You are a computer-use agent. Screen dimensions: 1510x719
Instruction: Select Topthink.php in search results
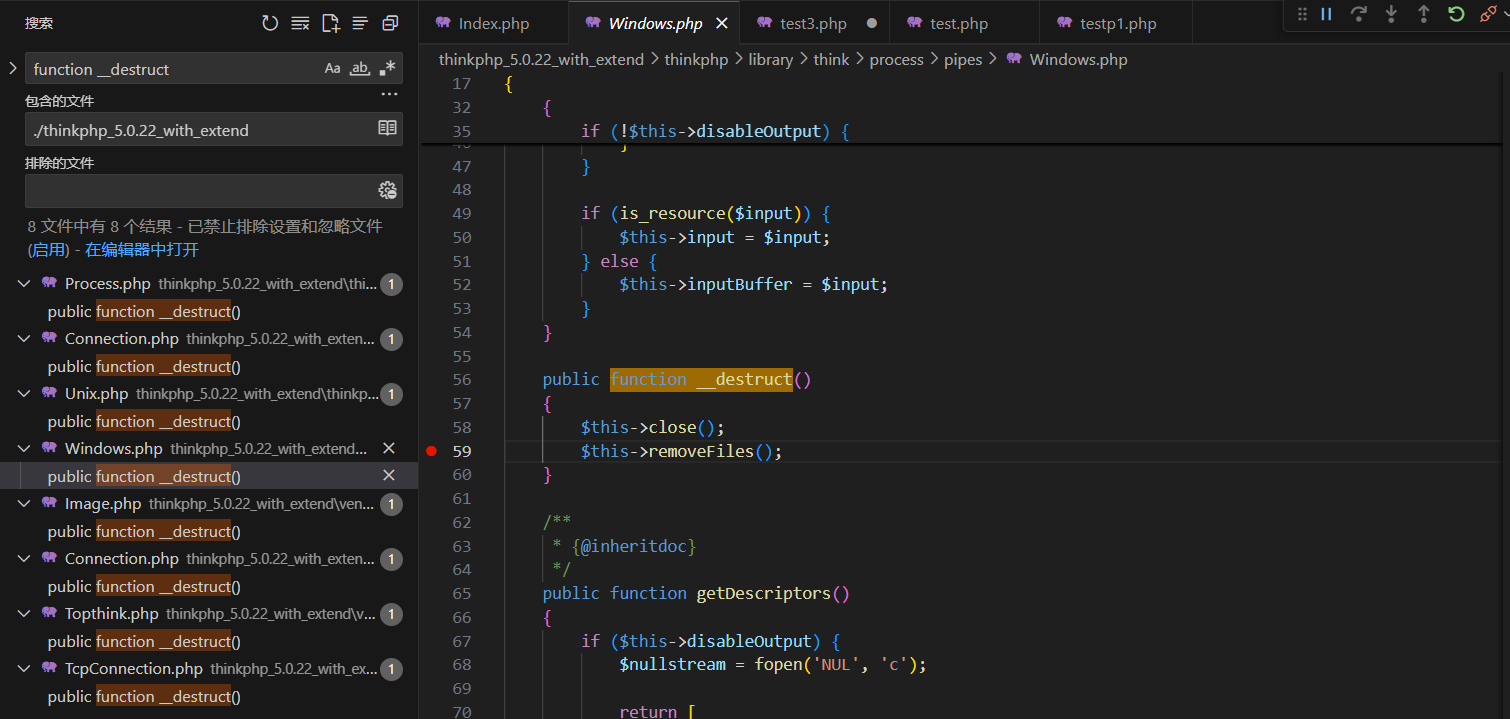(x=111, y=614)
